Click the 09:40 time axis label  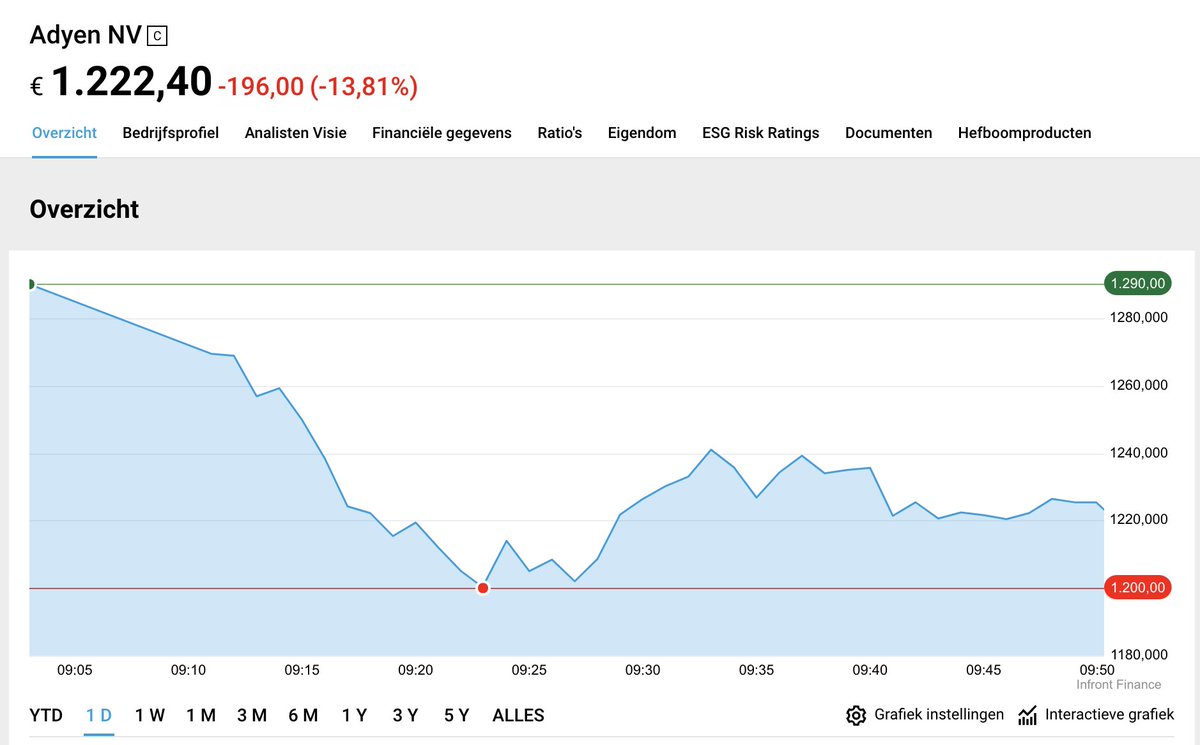870,670
